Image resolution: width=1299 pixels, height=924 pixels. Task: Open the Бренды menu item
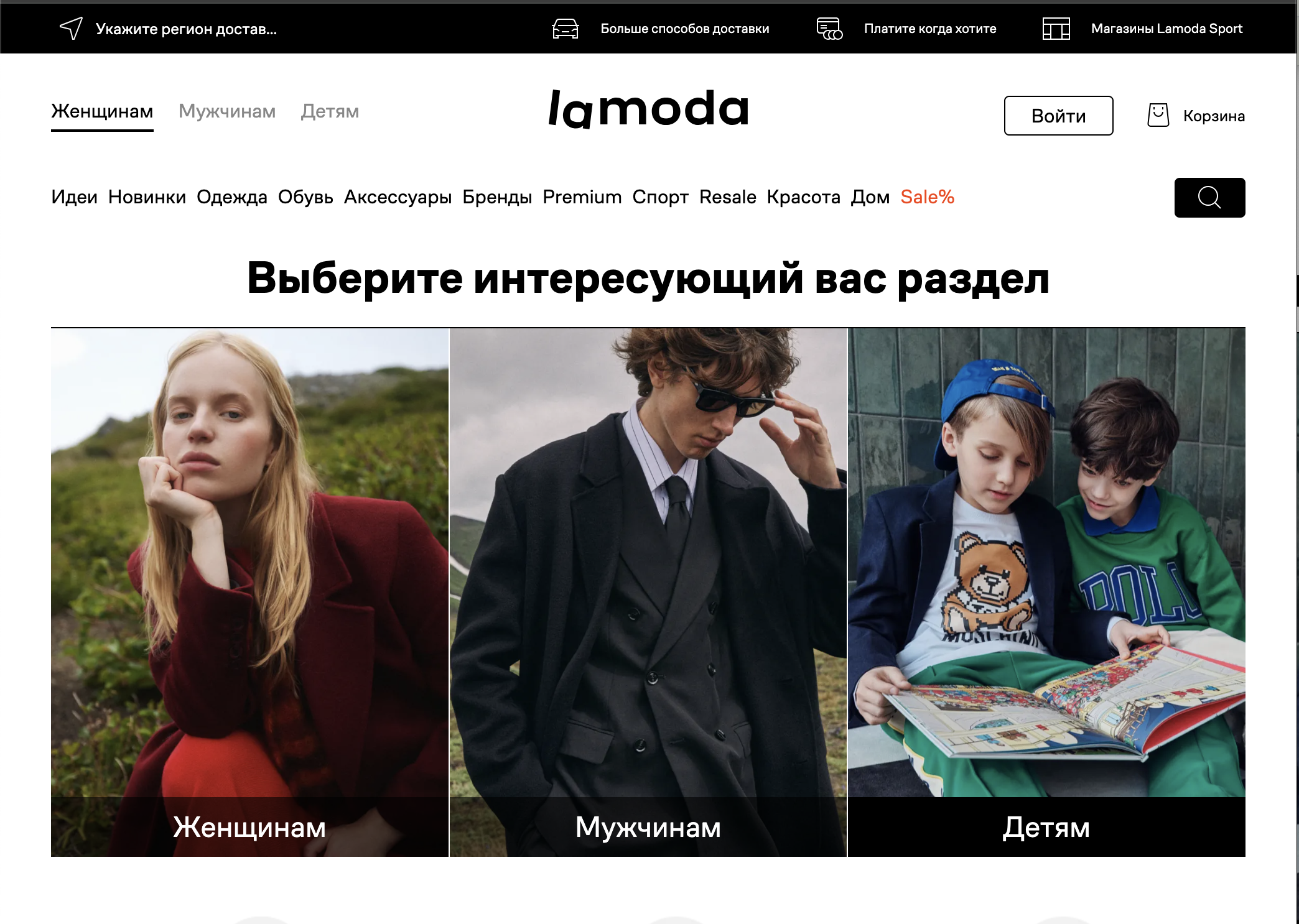[497, 197]
